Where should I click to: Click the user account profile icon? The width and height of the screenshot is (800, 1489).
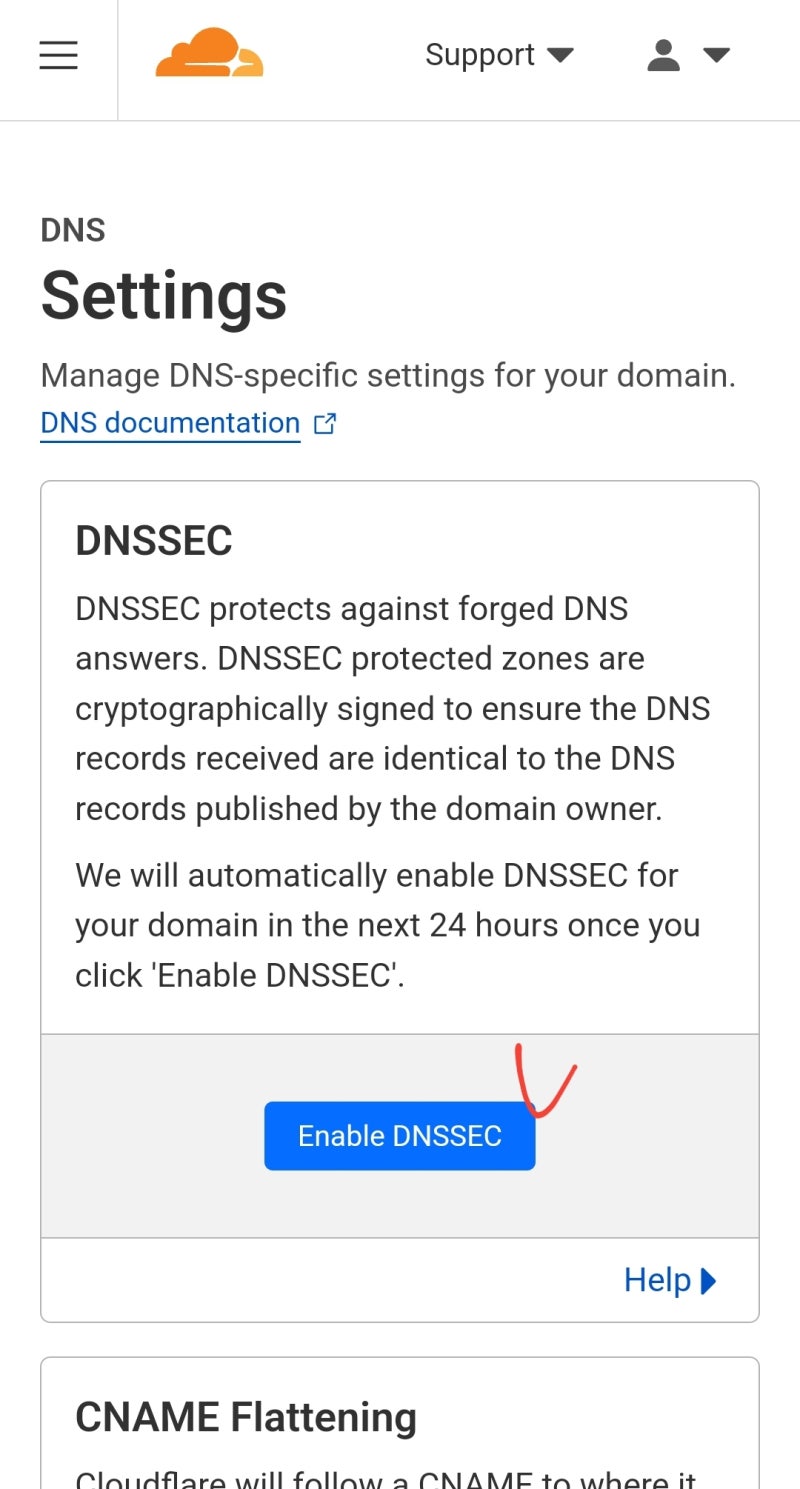[x=663, y=55]
